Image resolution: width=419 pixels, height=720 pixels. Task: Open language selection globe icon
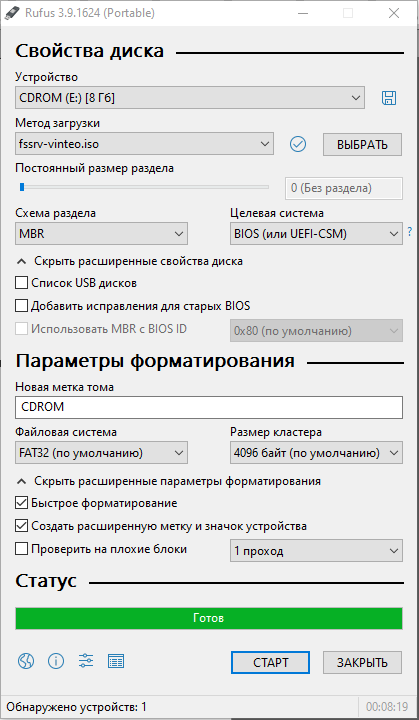coord(26,661)
